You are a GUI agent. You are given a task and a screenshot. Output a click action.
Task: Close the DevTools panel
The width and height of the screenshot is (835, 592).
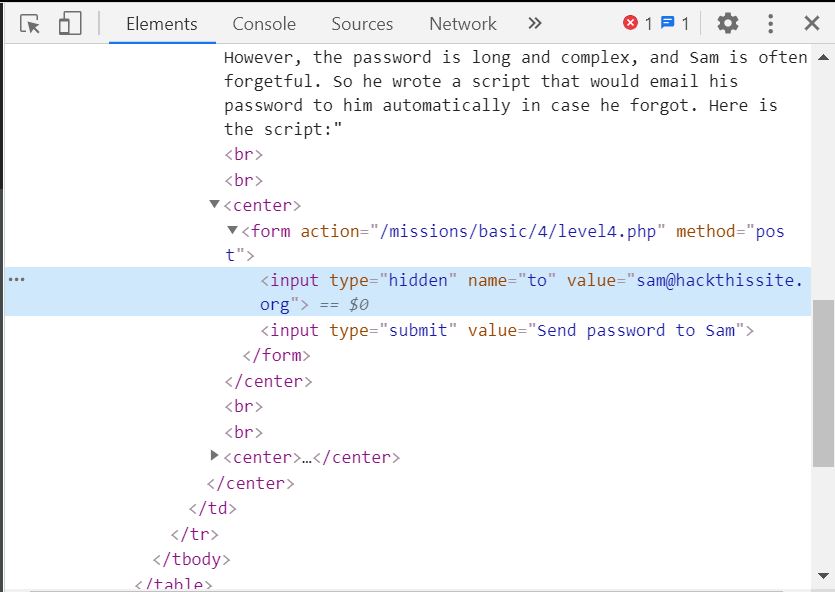[x=812, y=23]
